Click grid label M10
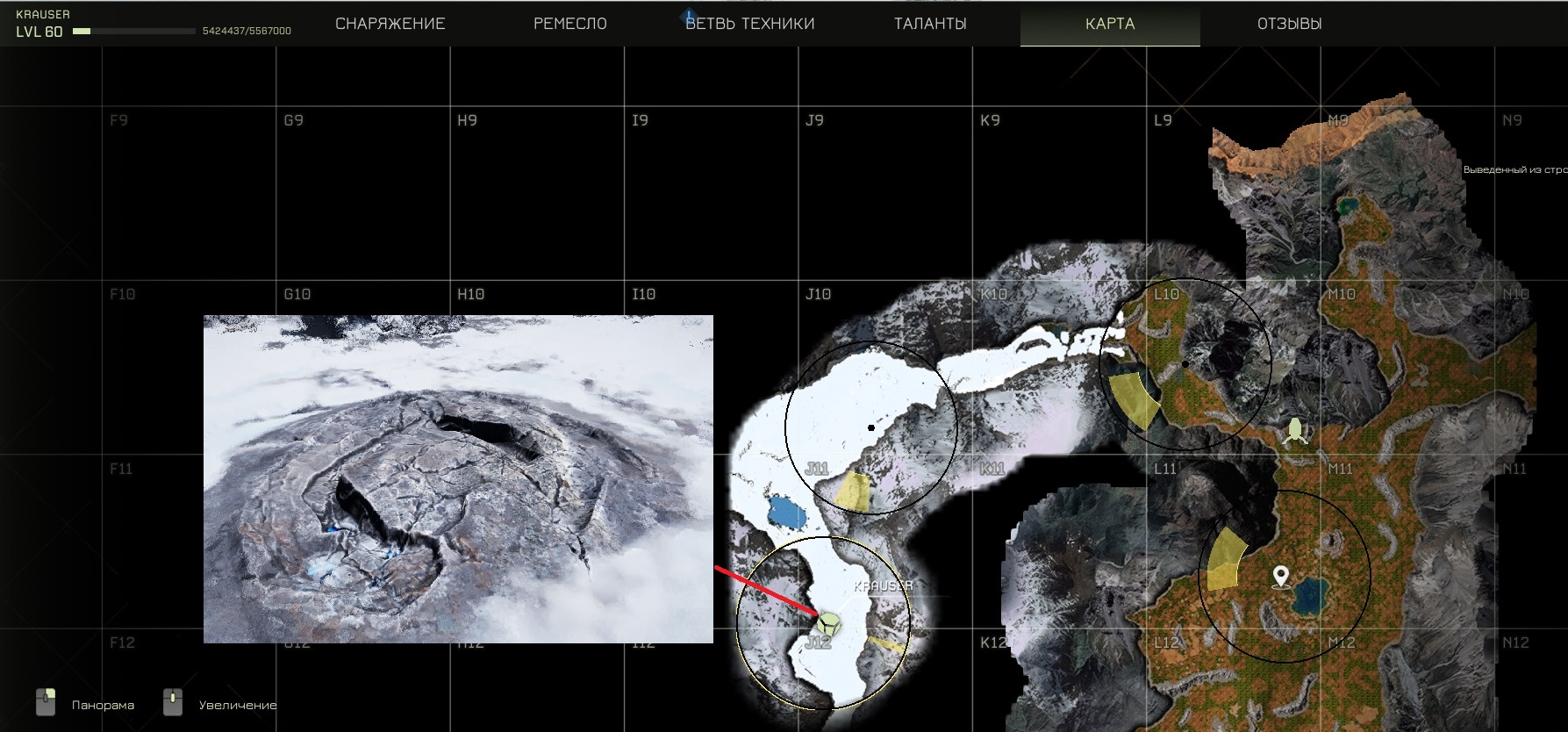This screenshot has width=1568, height=732. pyautogui.click(x=1342, y=294)
